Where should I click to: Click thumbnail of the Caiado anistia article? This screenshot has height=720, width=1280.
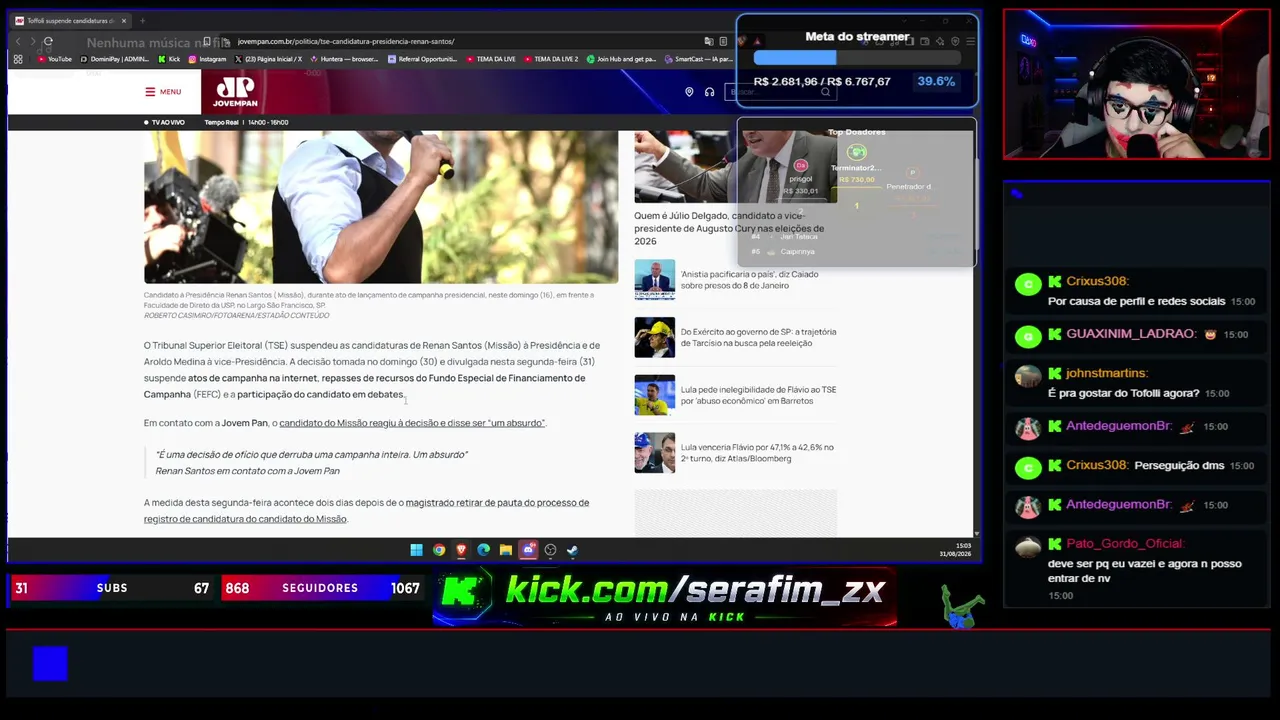point(654,280)
